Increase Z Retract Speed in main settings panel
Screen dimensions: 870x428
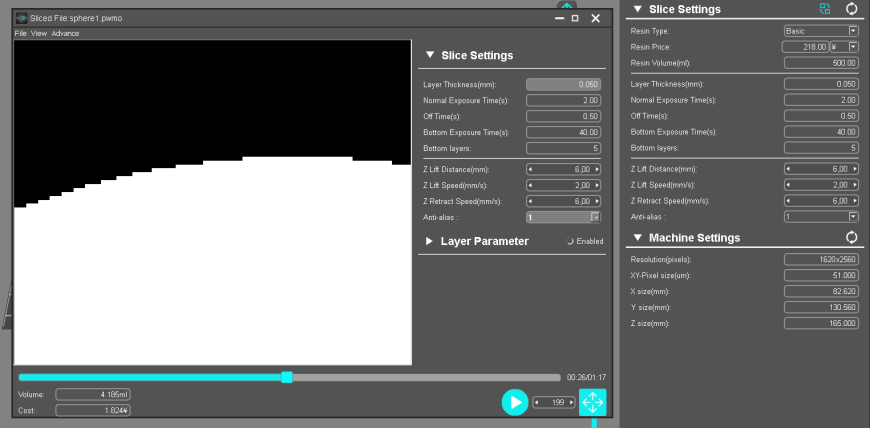855,201
